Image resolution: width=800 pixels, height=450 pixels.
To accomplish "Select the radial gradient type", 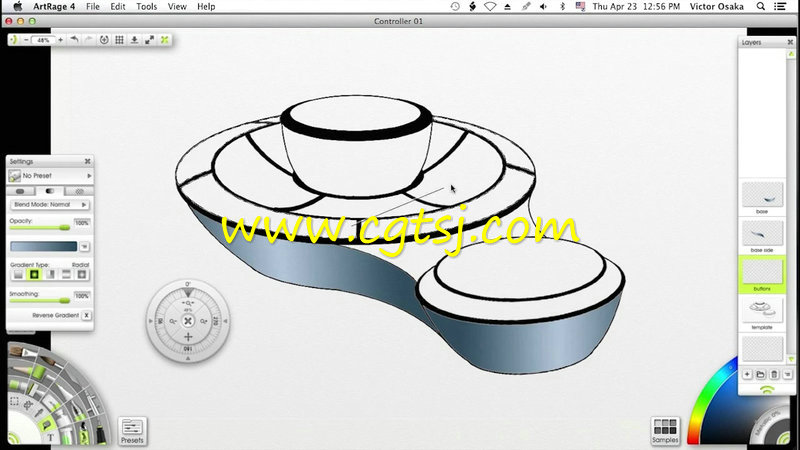I will [x=34, y=275].
